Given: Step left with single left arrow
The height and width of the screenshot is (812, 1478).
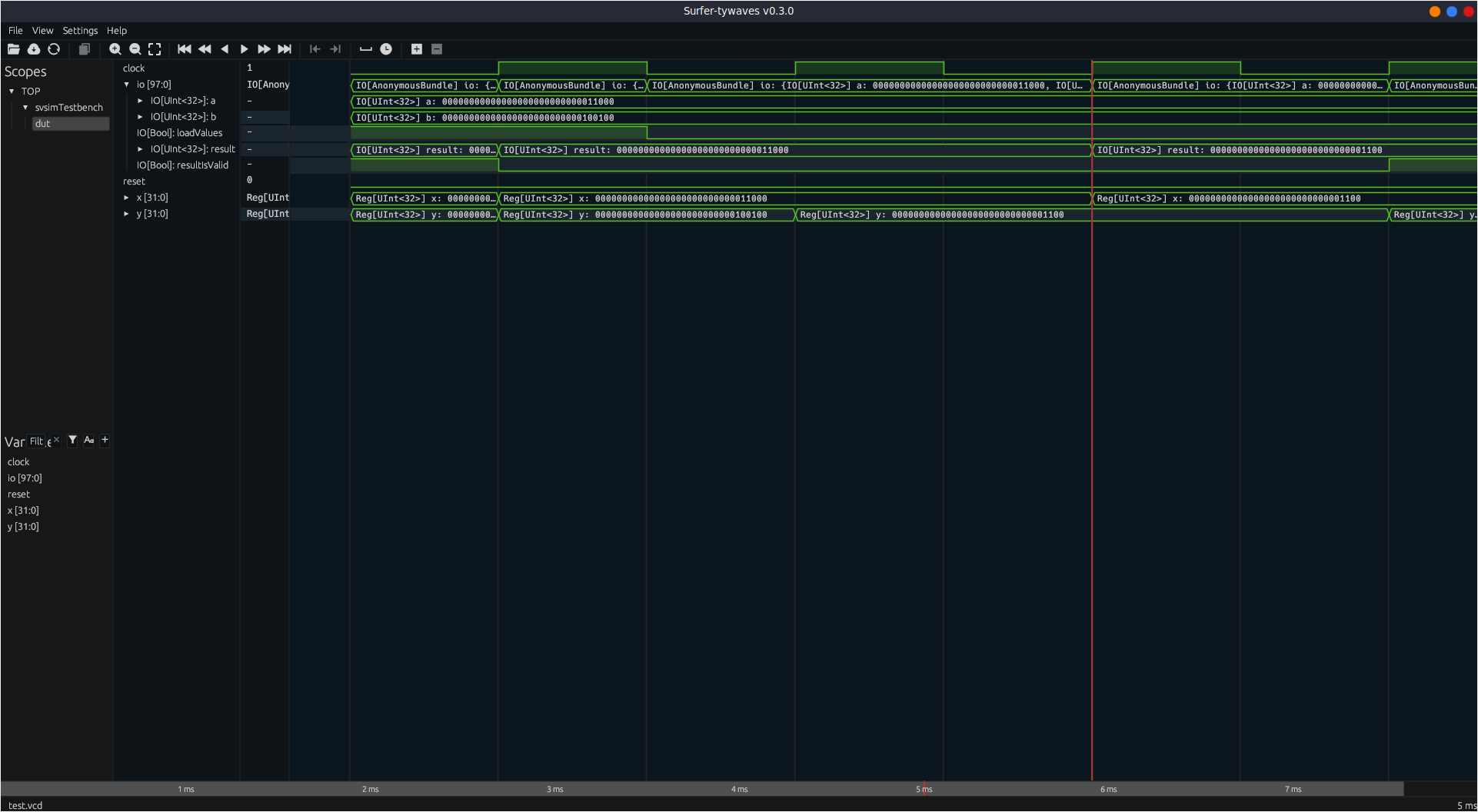Looking at the screenshot, I should click(x=225, y=49).
